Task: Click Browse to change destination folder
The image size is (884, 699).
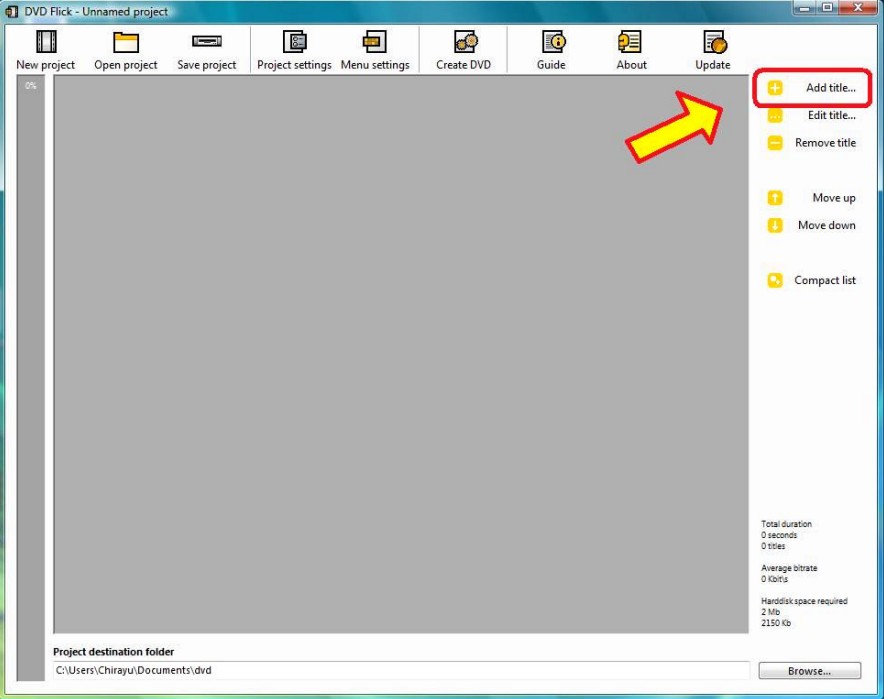Action: 810,670
